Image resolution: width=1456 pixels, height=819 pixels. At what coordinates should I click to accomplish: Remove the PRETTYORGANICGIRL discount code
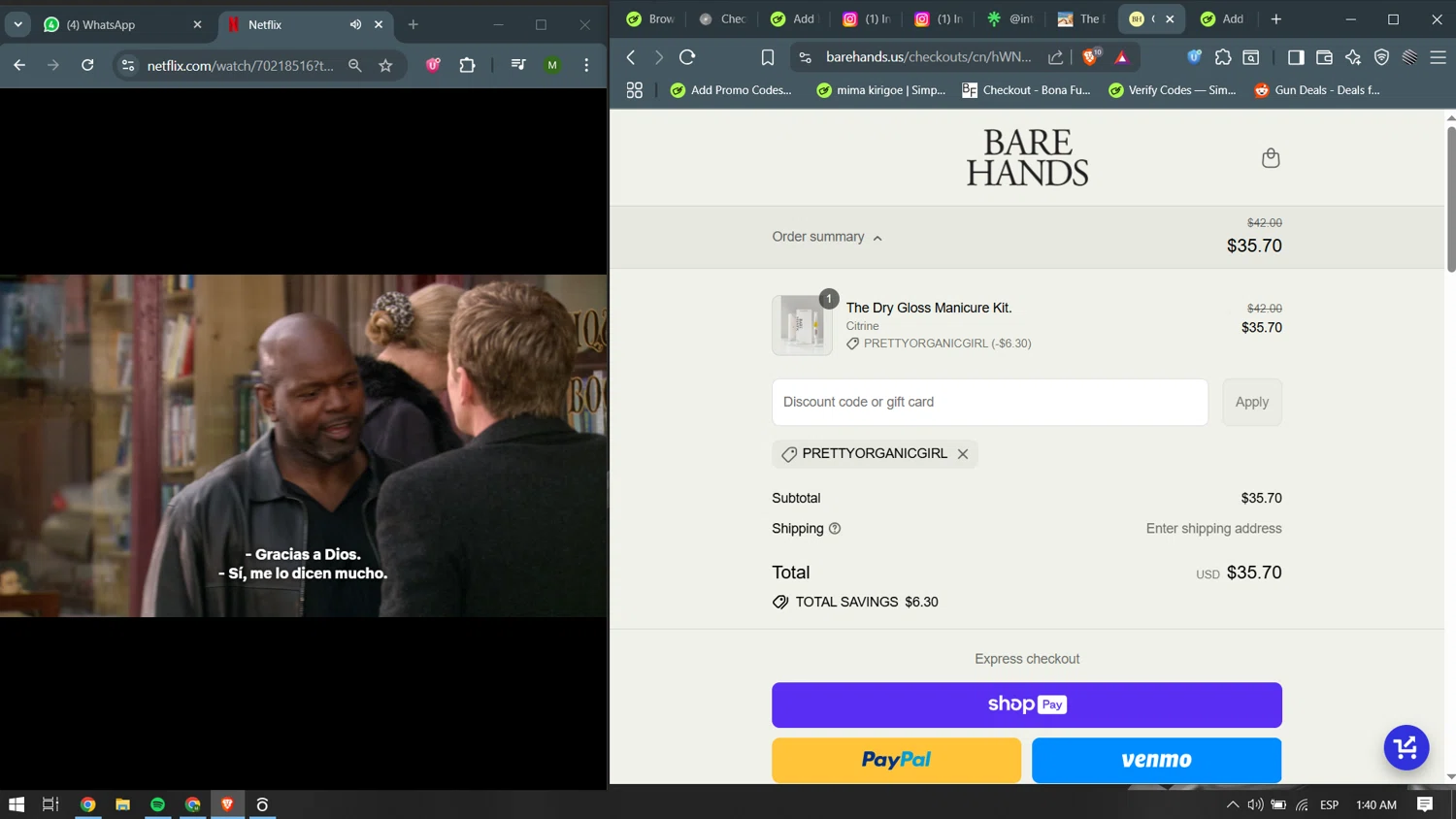pos(963,454)
